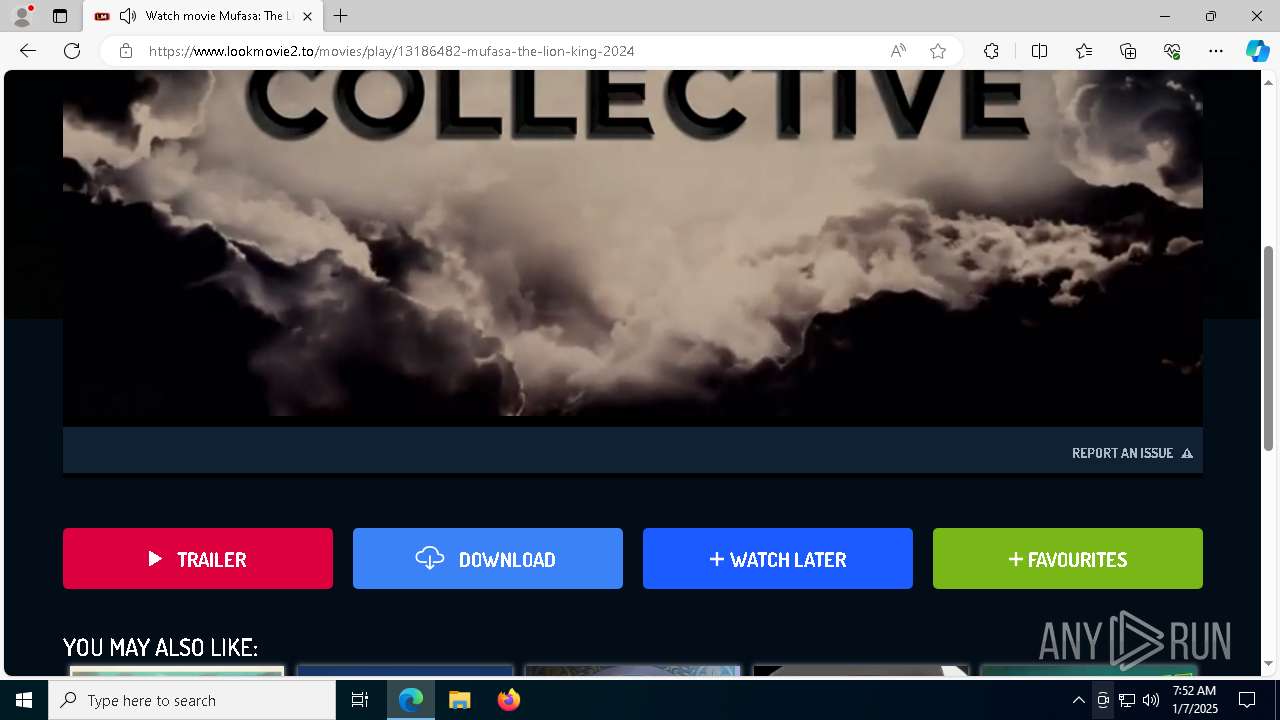Switch to the Microsoft Edge taskbar icon
The image size is (1280, 720).
[411, 700]
